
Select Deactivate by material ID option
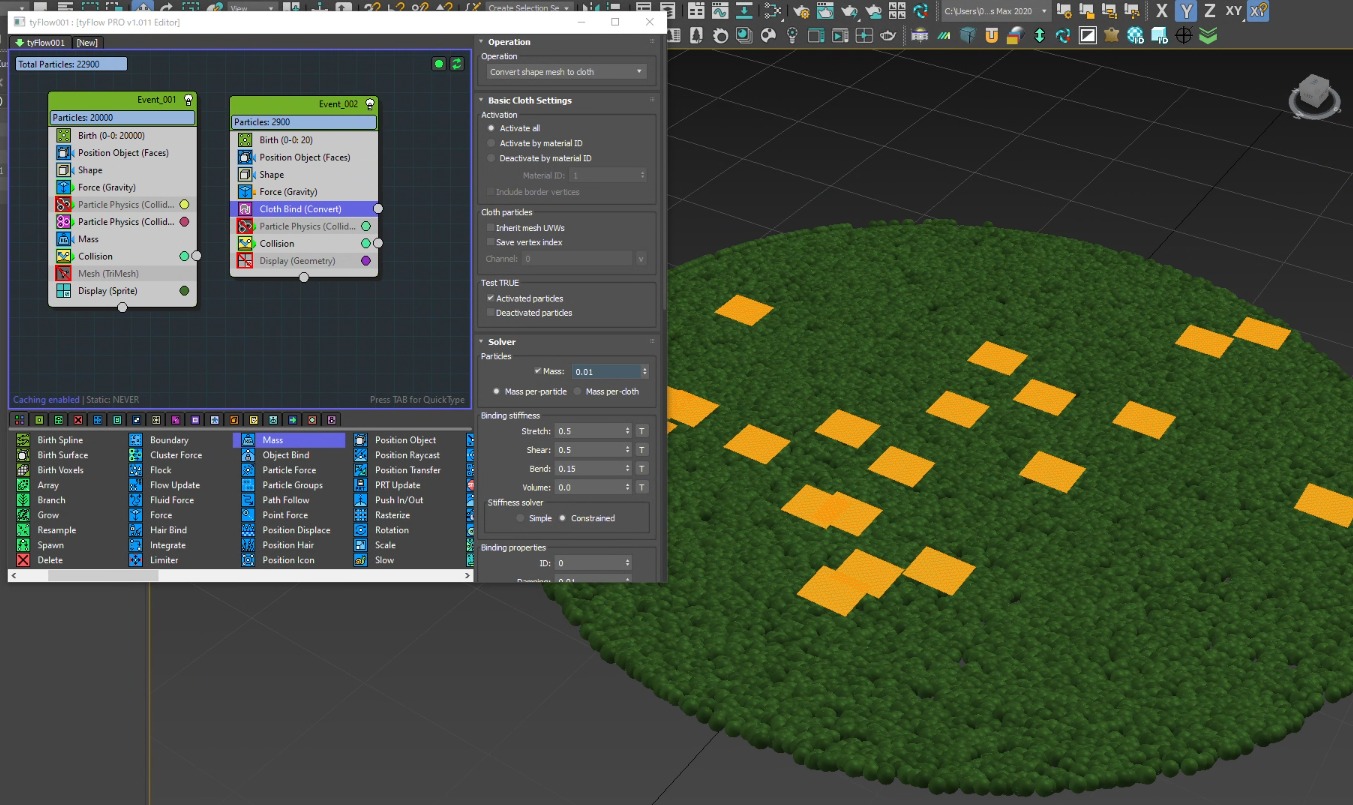tap(491, 158)
